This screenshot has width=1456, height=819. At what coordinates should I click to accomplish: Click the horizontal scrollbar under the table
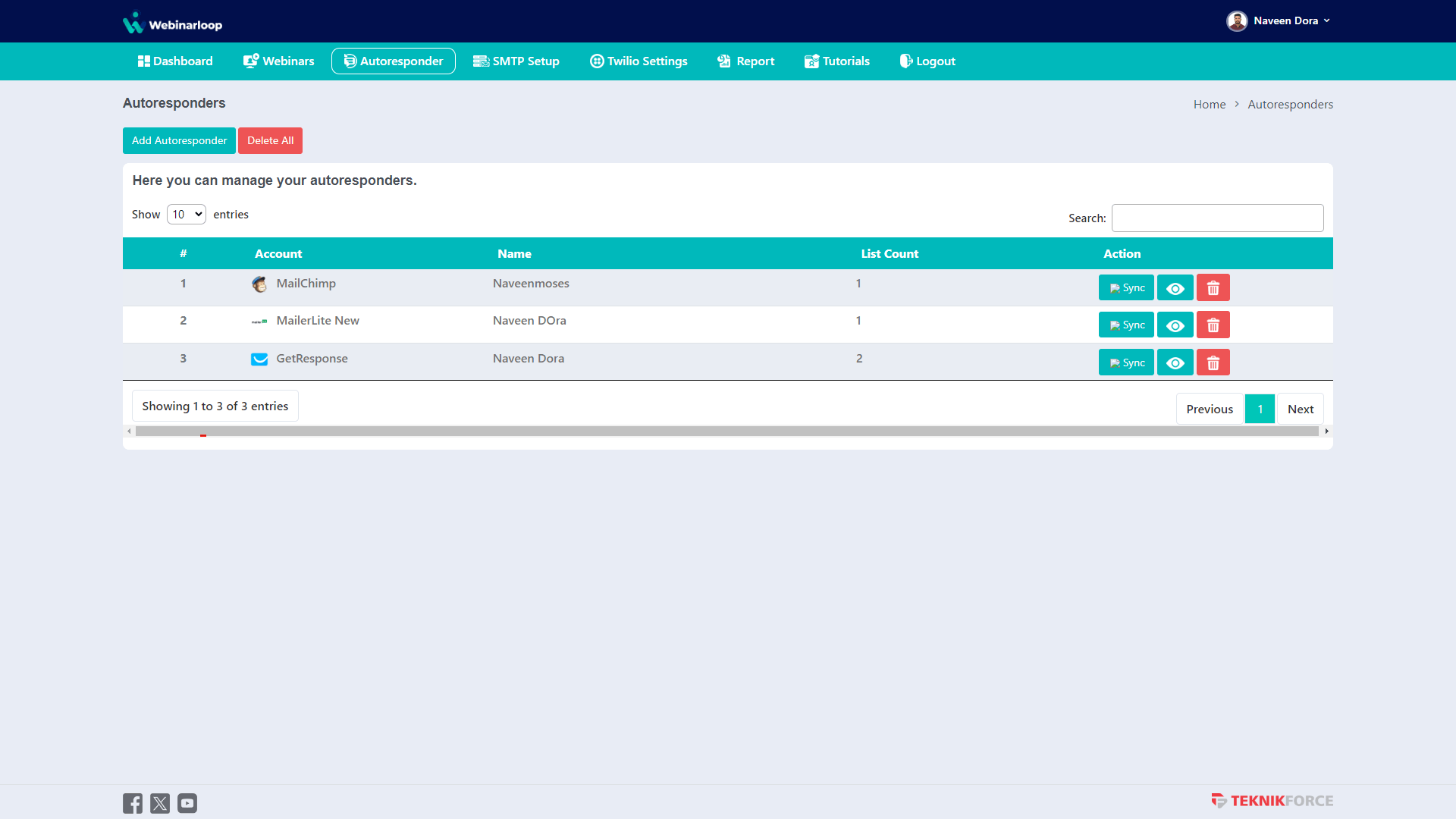(x=726, y=431)
